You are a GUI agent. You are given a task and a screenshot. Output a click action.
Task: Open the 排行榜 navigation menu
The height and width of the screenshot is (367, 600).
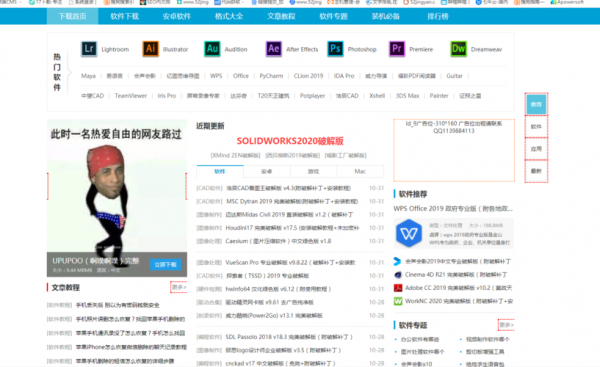[438, 16]
